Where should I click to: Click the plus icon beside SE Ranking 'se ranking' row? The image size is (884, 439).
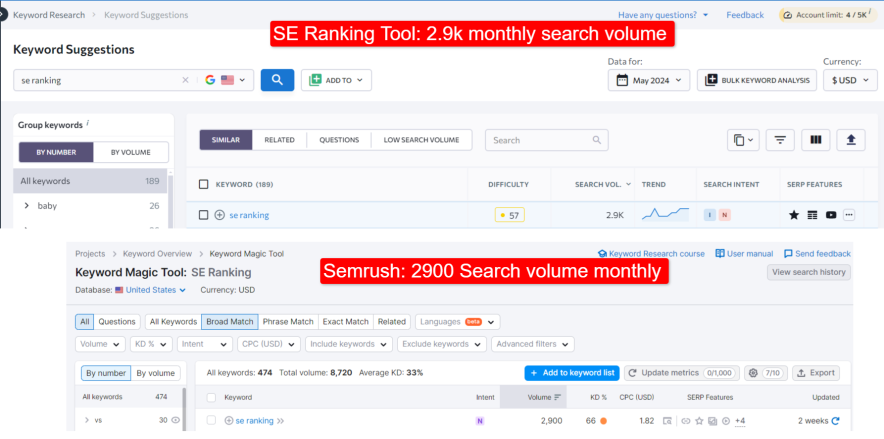tap(220, 215)
